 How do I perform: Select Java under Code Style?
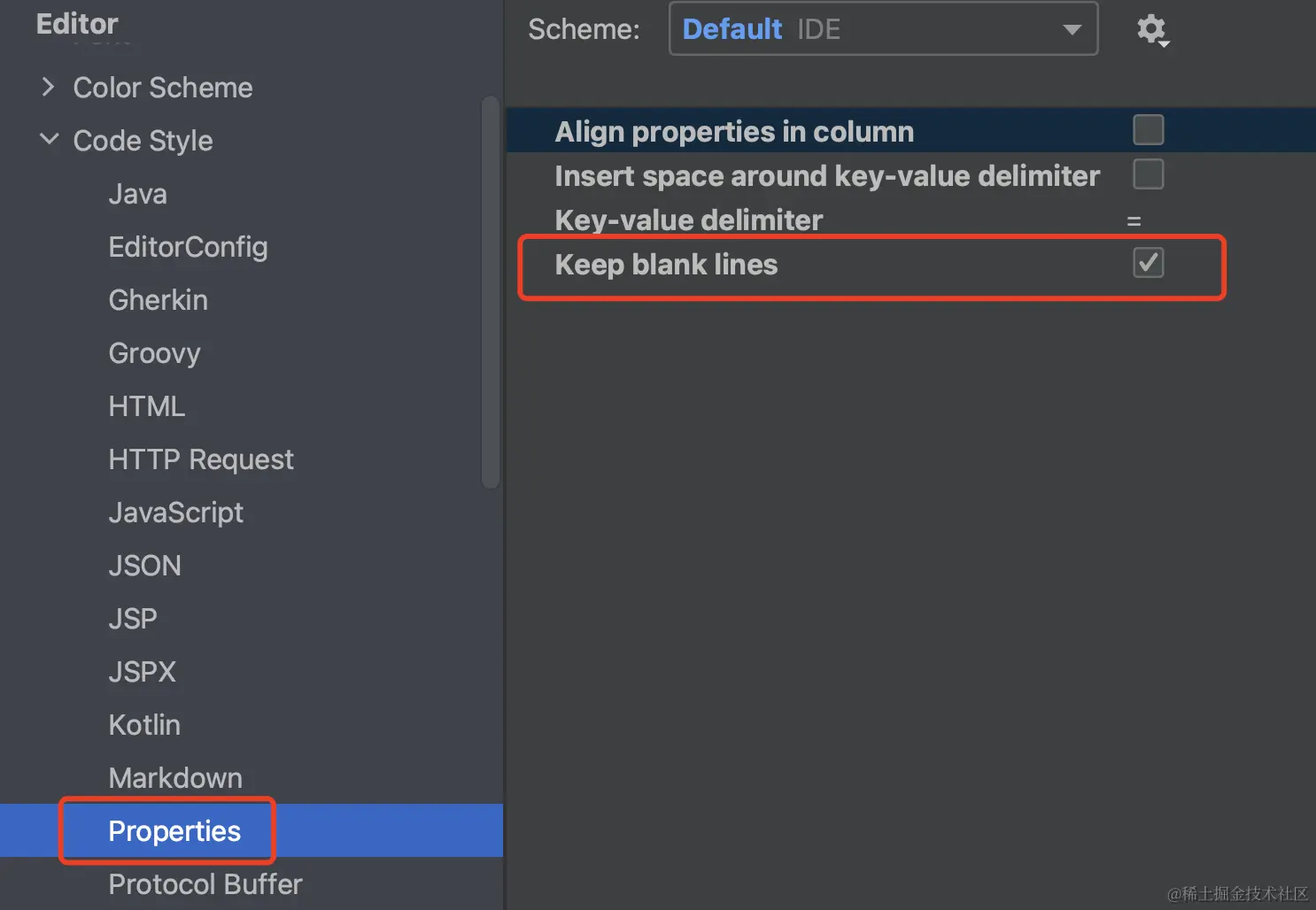[137, 194]
